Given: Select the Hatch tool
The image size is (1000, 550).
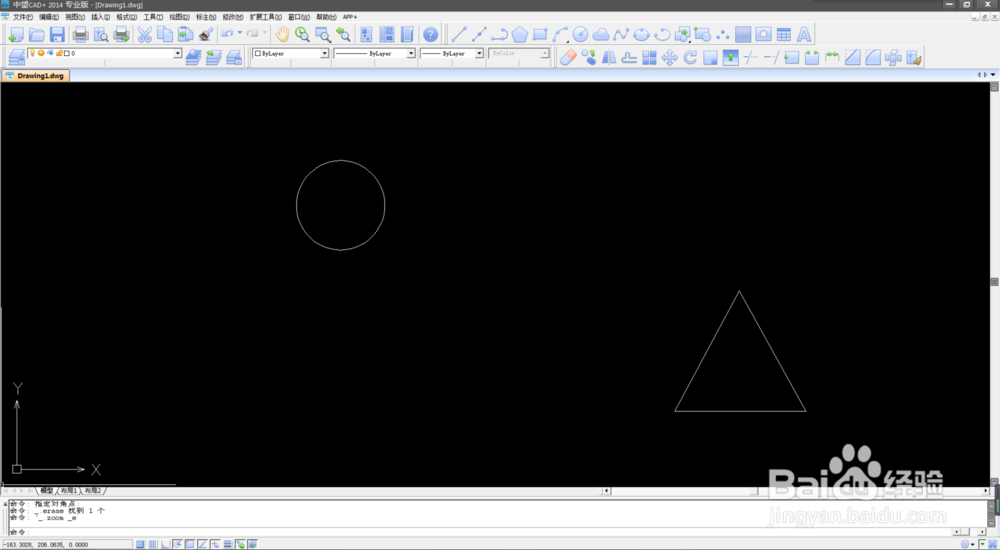Looking at the screenshot, I should coord(743,34).
